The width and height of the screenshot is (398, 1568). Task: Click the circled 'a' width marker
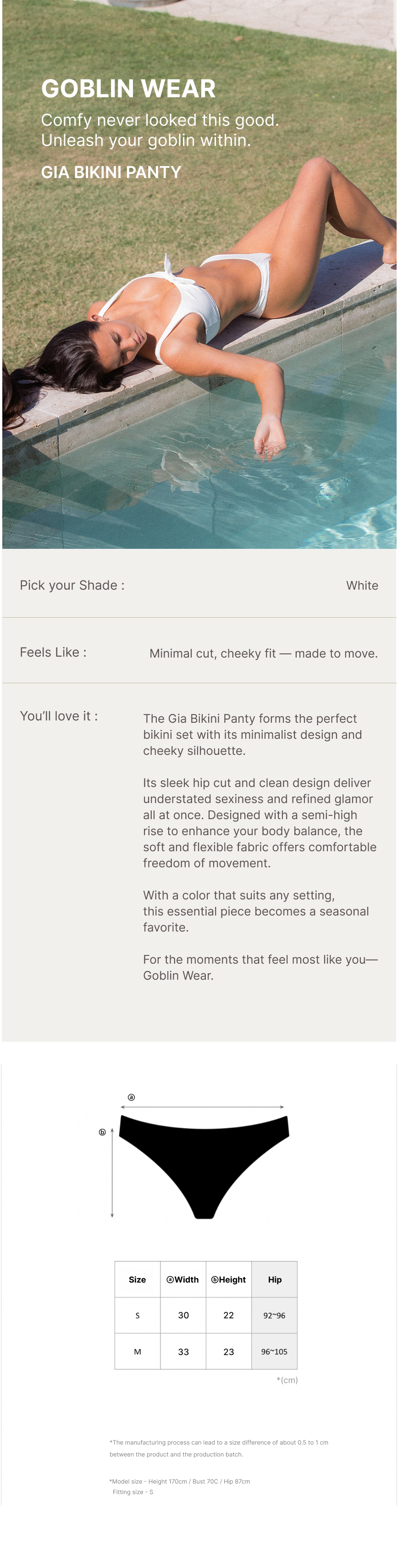coord(131,1097)
